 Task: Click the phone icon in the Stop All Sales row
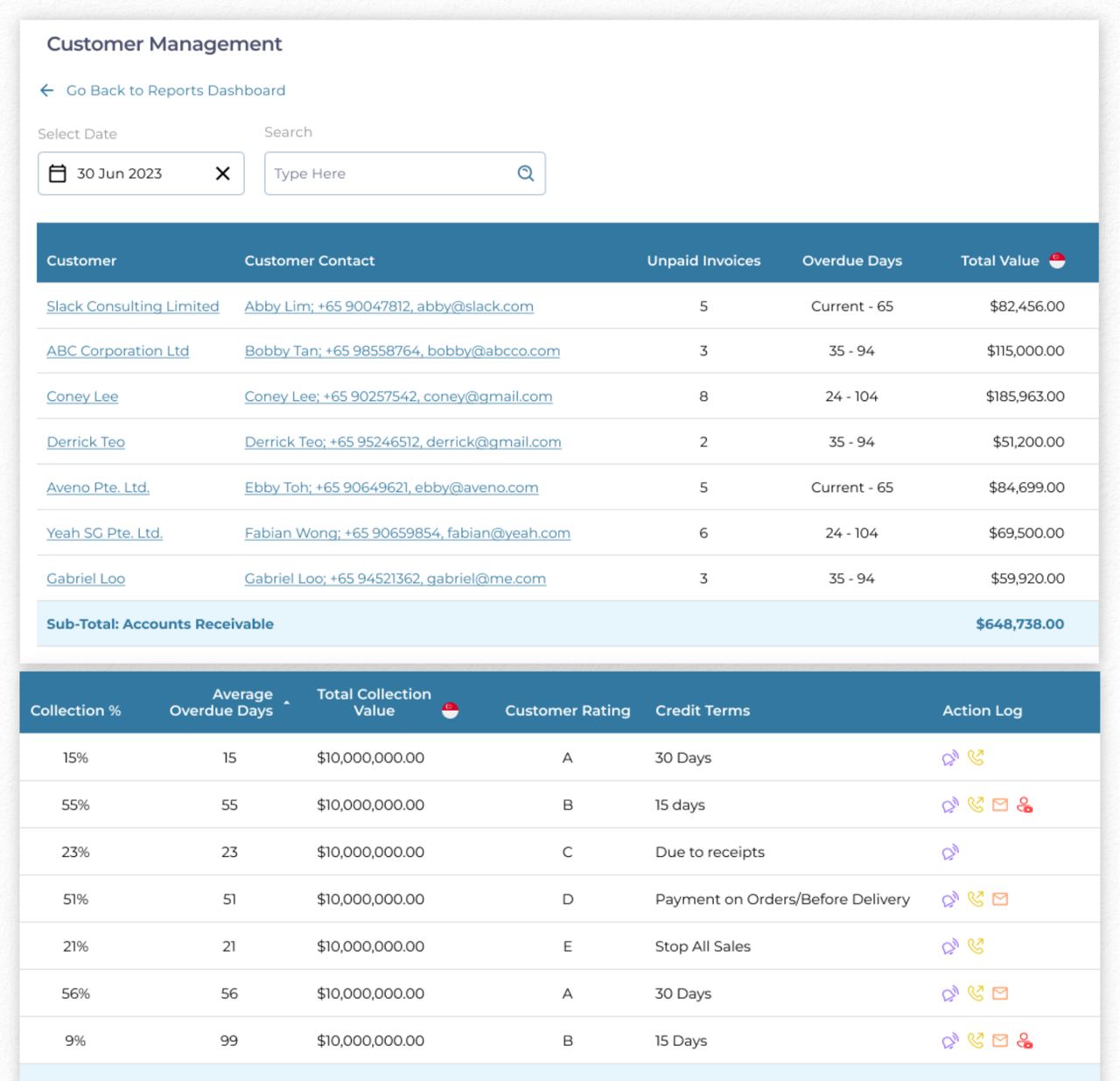click(976, 946)
